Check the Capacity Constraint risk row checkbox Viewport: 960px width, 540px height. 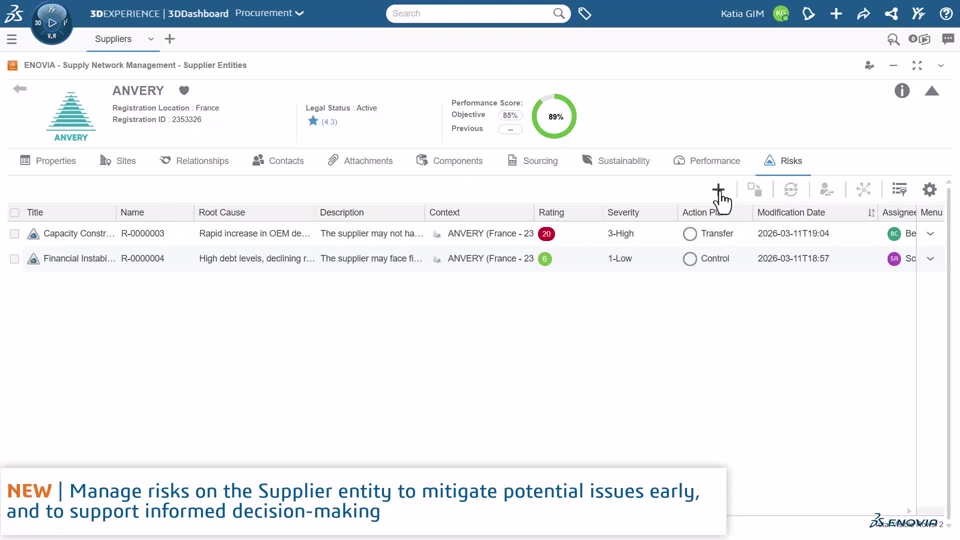click(15, 234)
